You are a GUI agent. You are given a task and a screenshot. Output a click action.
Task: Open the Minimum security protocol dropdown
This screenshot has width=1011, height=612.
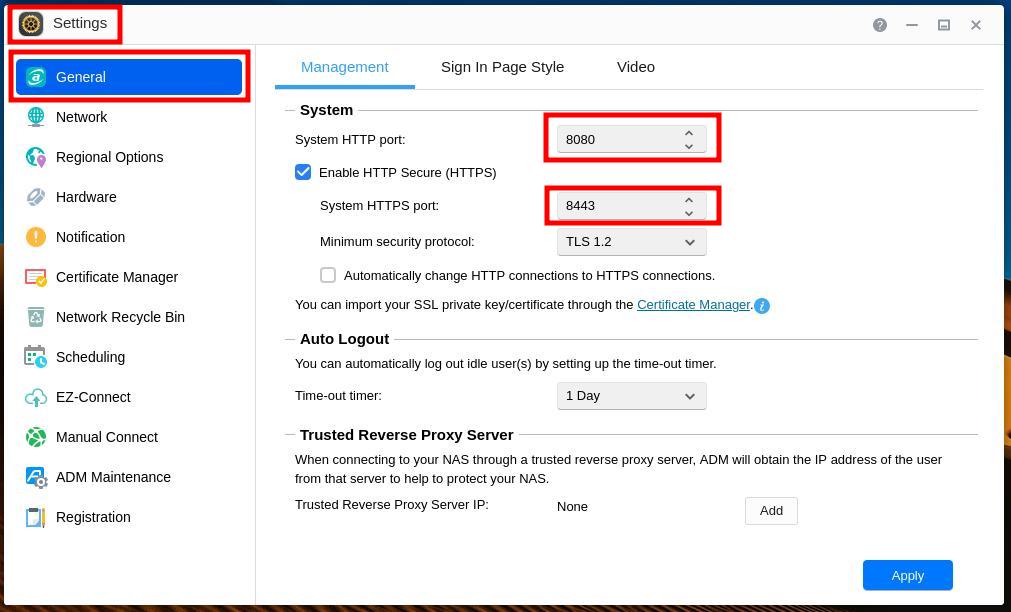pos(631,241)
